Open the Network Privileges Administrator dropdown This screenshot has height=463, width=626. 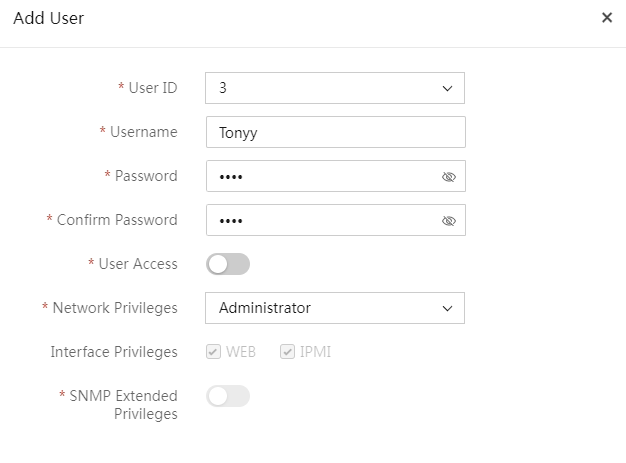tap(335, 308)
